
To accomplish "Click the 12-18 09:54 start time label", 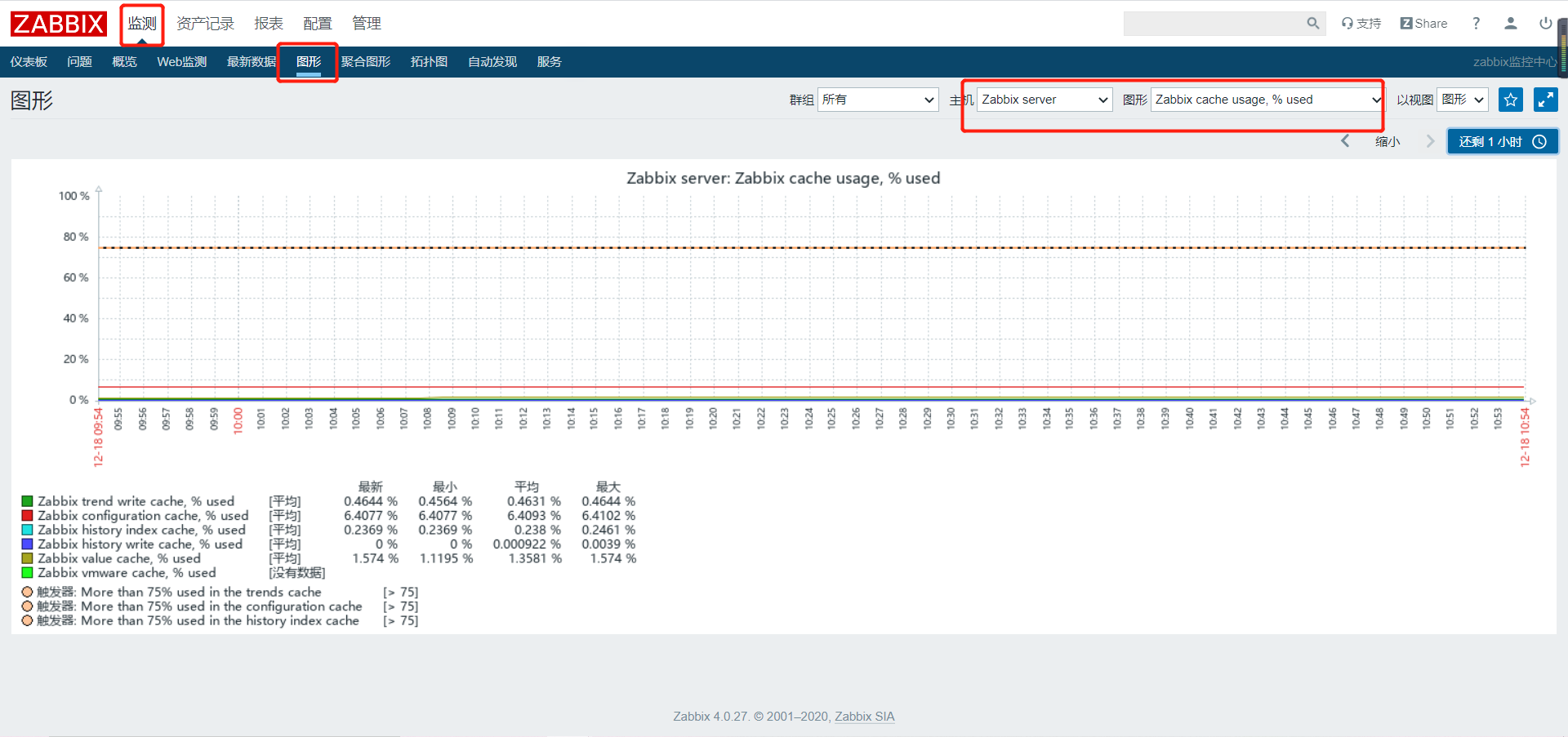I will (x=98, y=437).
